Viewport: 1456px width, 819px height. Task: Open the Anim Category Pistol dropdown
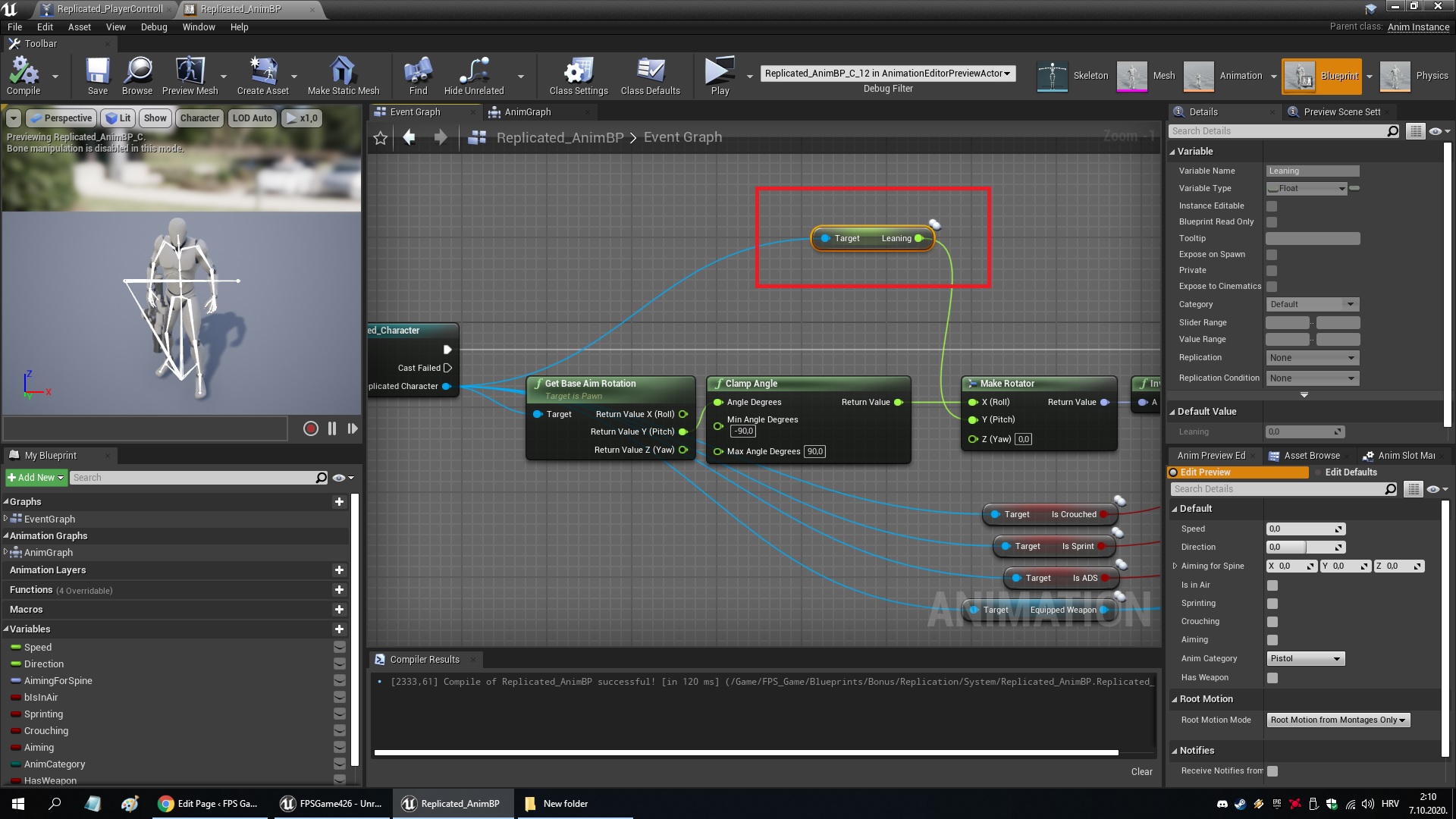pyautogui.click(x=1305, y=658)
